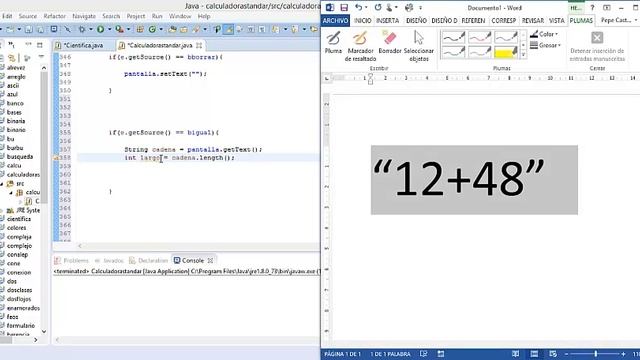Redo action in Word quick access
The image size is (640, 360).
click(x=378, y=7)
